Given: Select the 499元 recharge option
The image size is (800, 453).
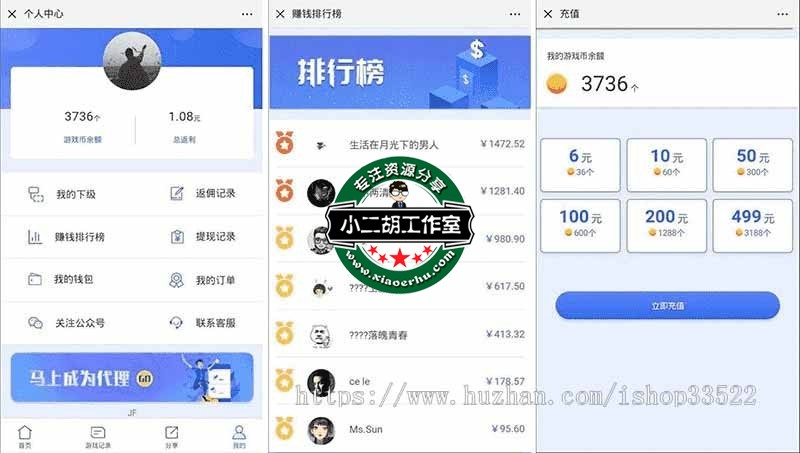Looking at the screenshot, I should click(x=753, y=225).
